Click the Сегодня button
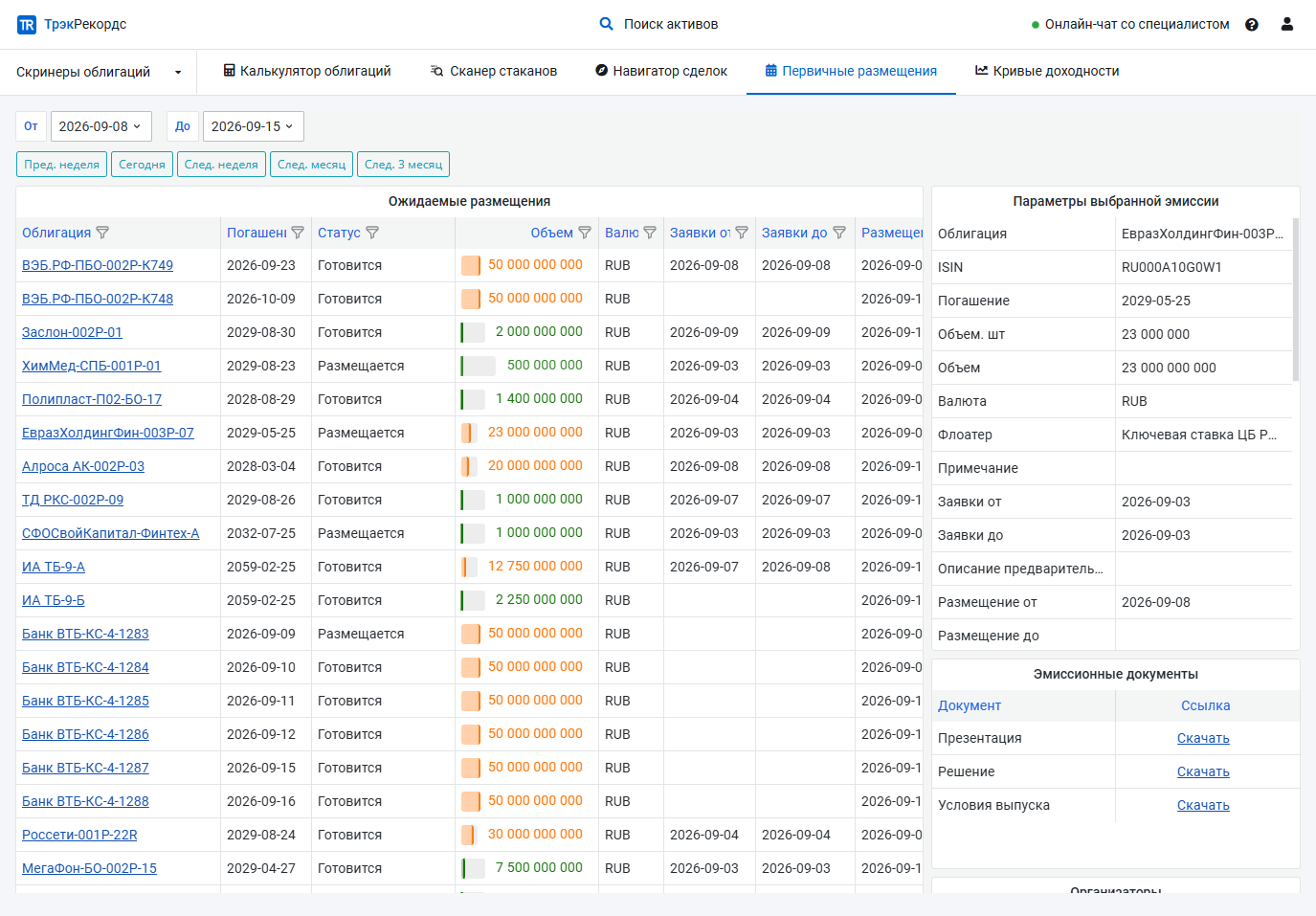 pos(142,165)
